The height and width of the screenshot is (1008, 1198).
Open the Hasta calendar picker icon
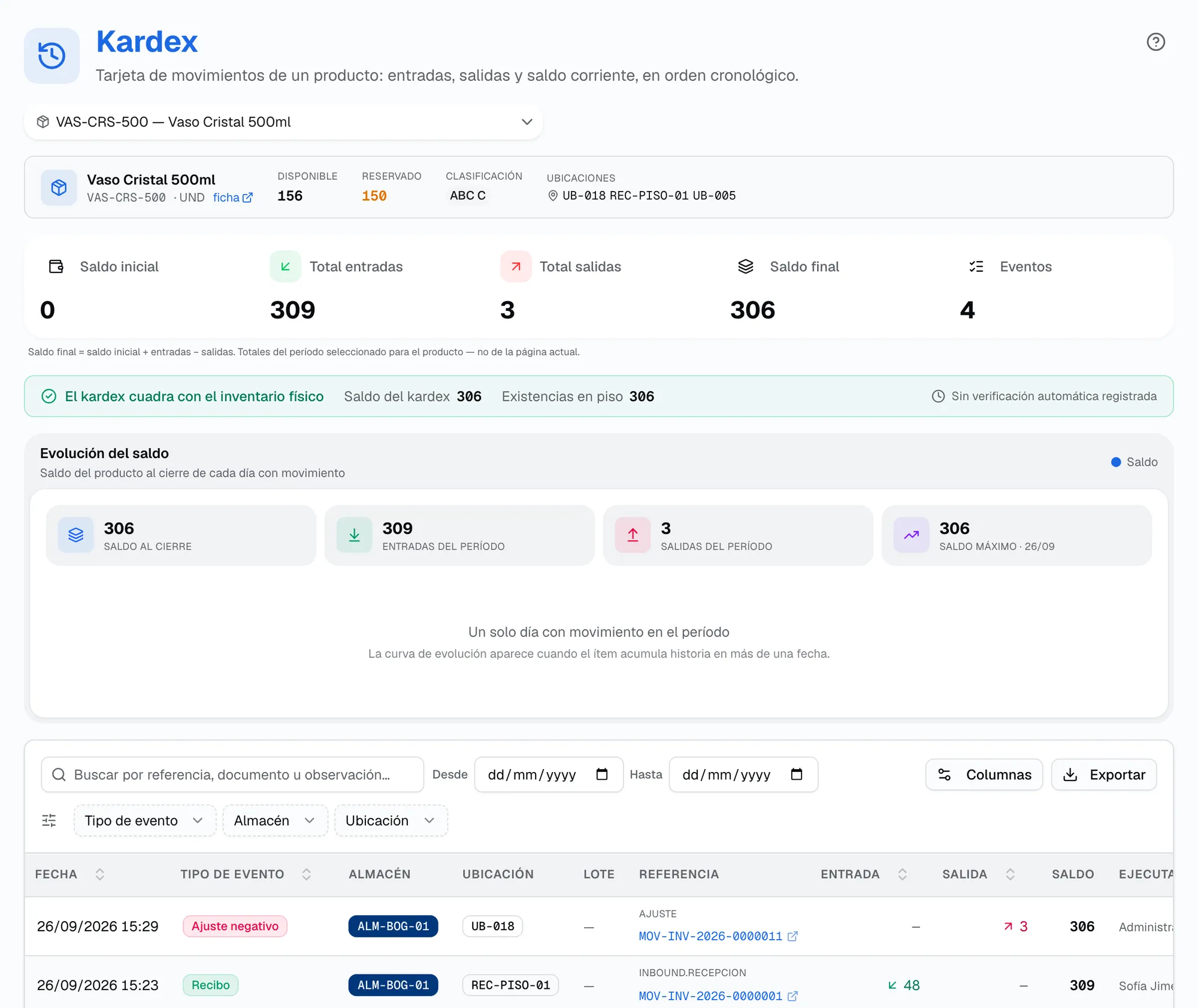click(797, 774)
